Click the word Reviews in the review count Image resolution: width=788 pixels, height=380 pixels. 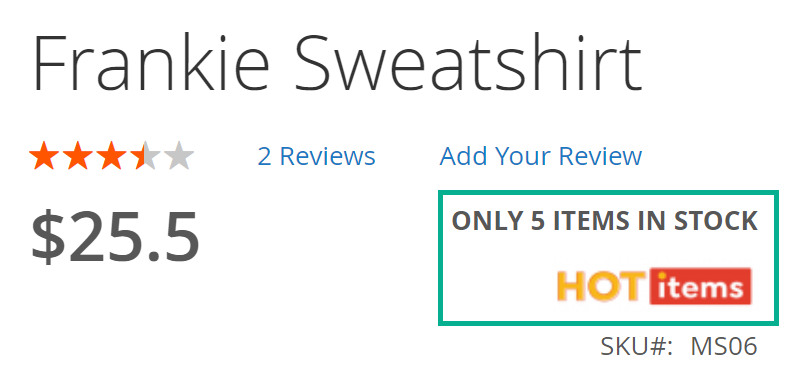coord(327,156)
